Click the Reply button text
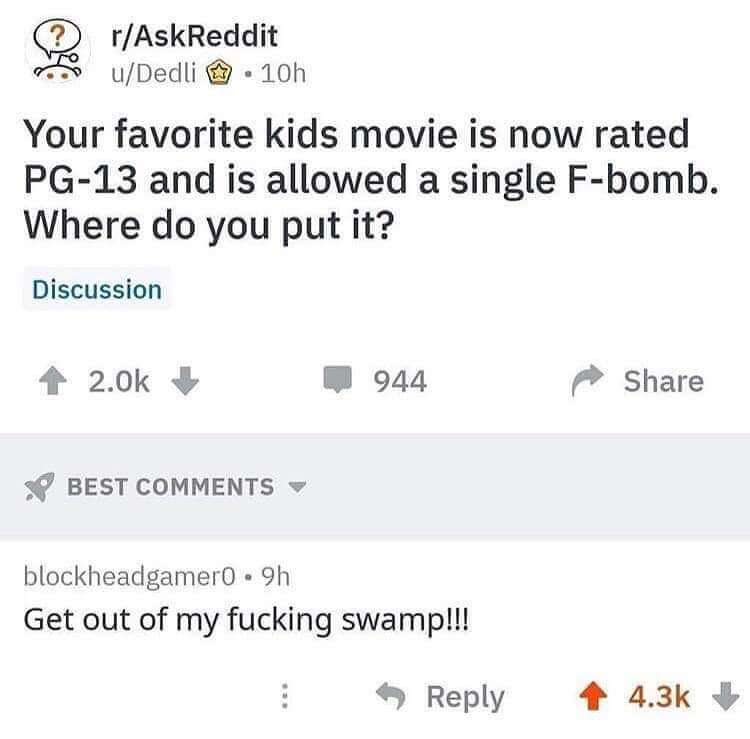Image resolution: width=750 pixels, height=739 pixels. (x=465, y=697)
